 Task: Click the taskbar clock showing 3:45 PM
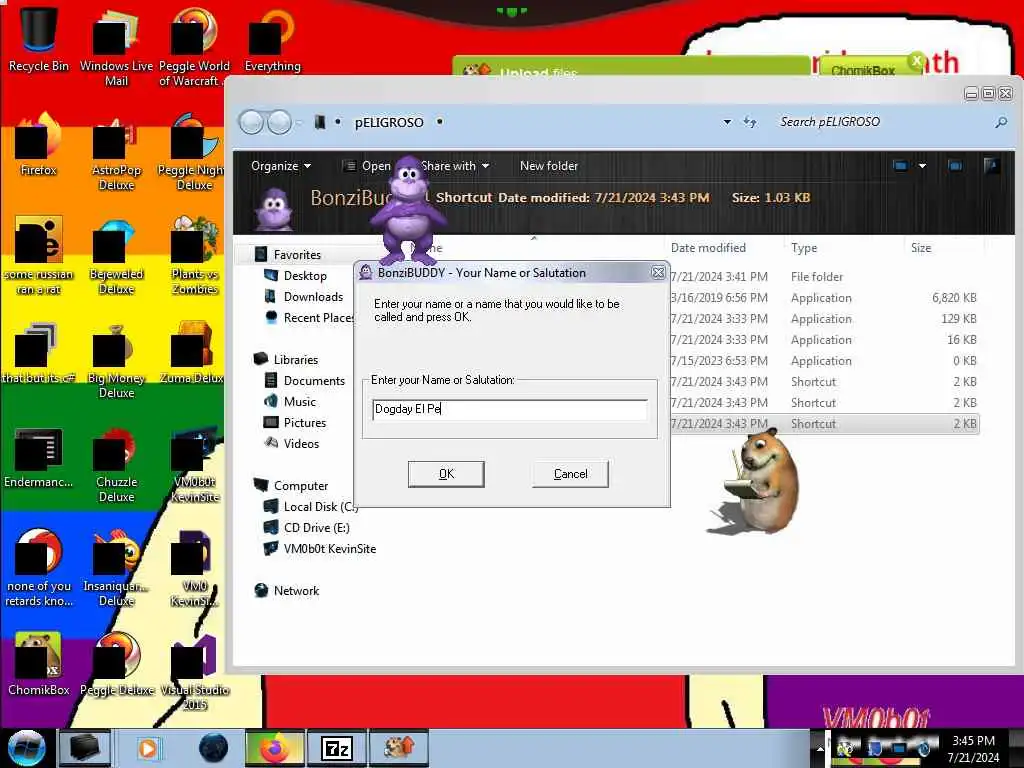click(x=973, y=748)
